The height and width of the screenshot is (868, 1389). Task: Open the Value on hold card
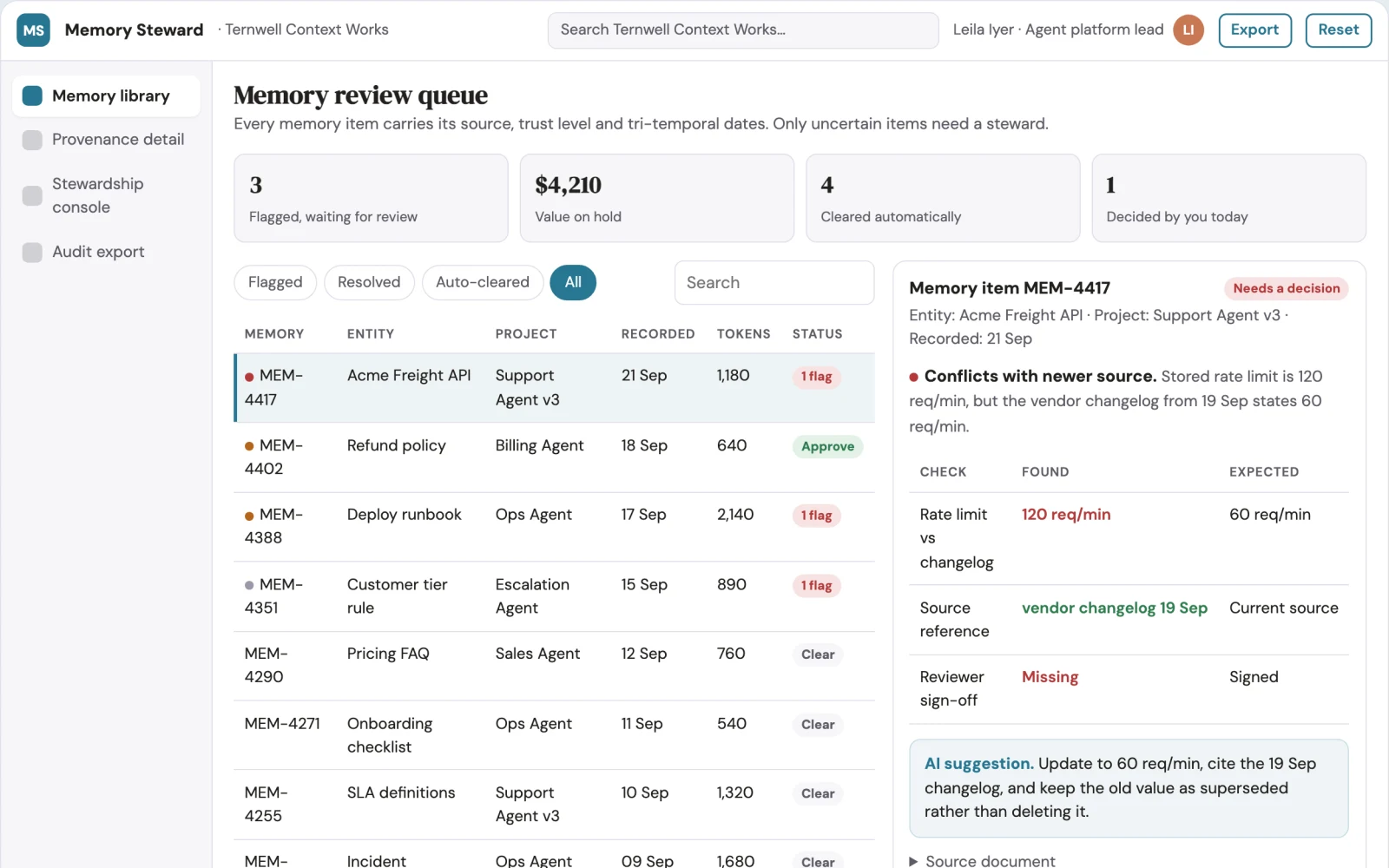coord(657,198)
